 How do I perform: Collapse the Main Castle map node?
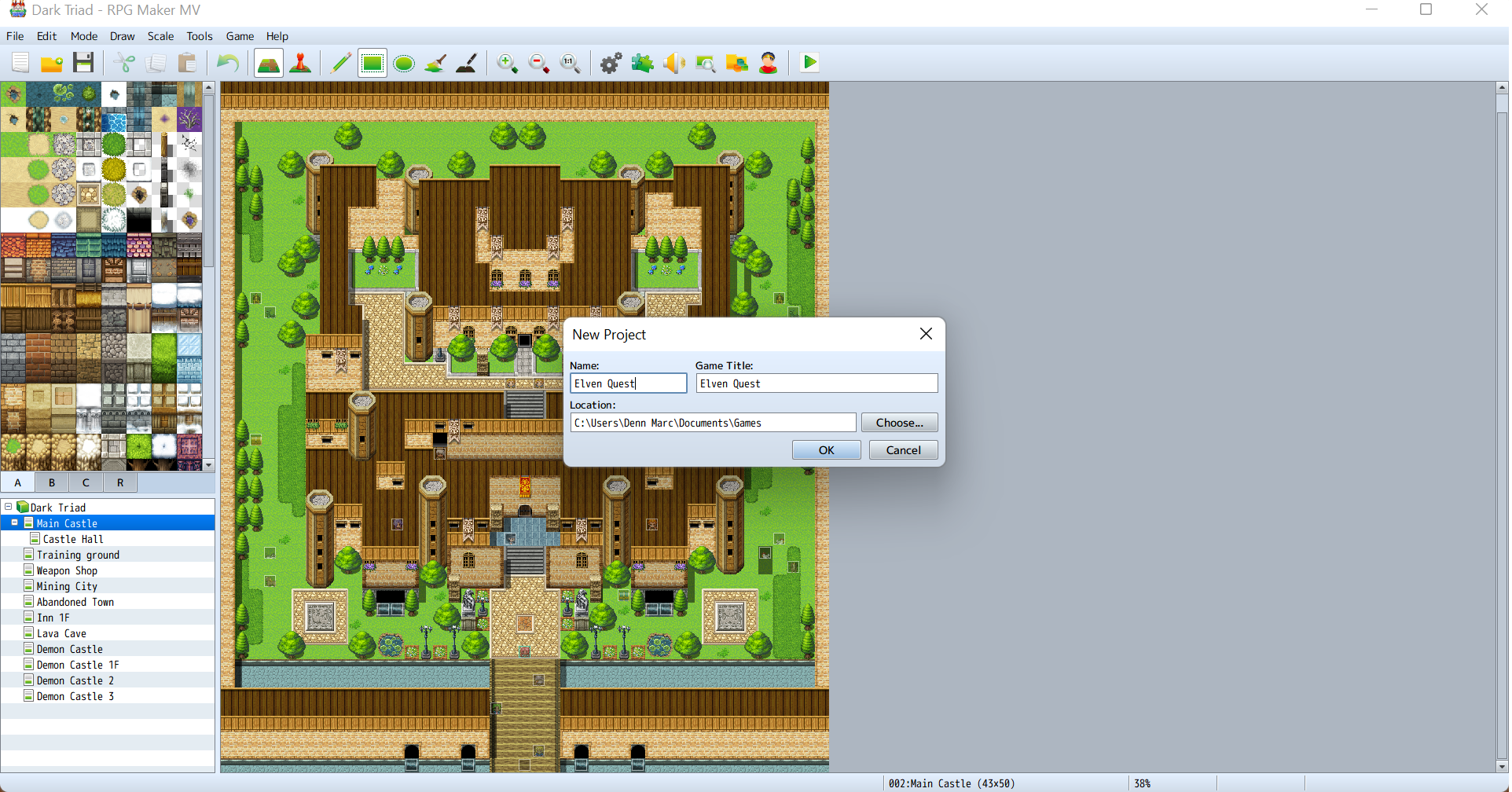click(14, 522)
